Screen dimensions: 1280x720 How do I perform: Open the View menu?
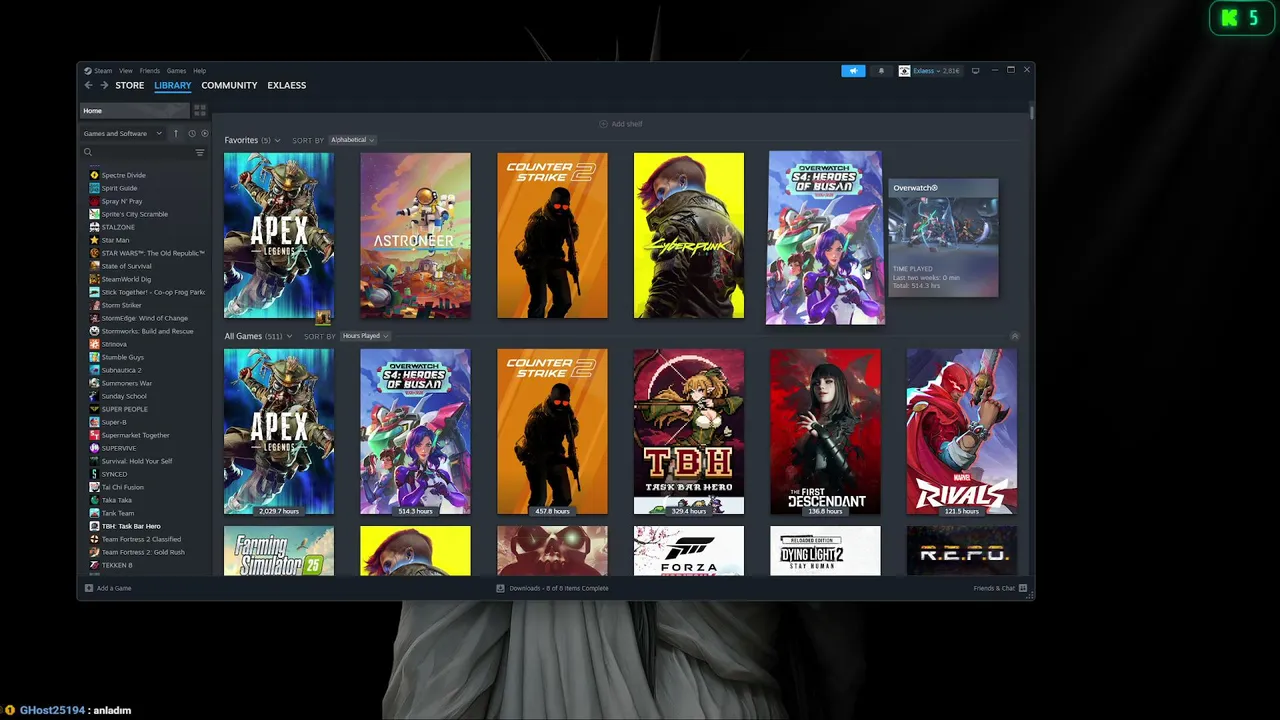tap(126, 71)
